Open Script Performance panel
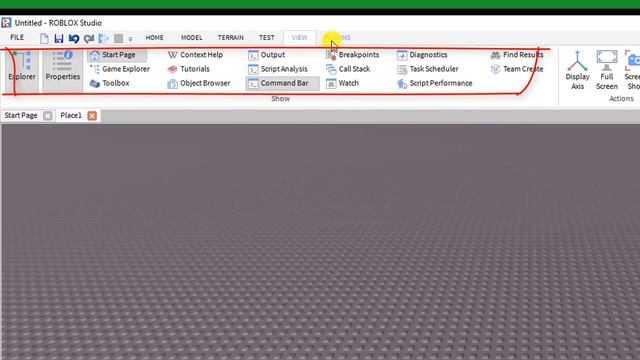 (434, 83)
